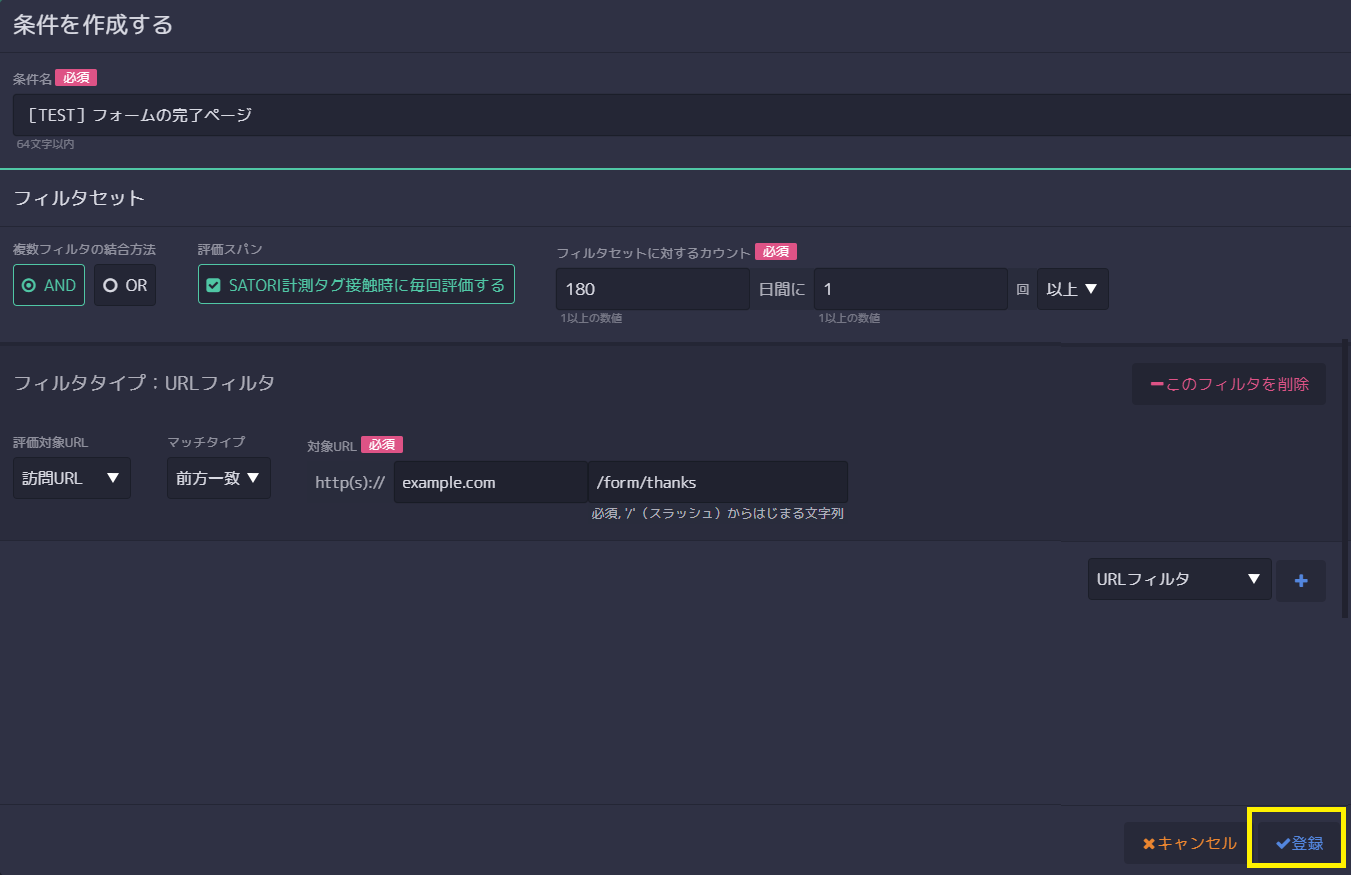Click the フィルタセット section heading
The width and height of the screenshot is (1351, 875).
click(79, 198)
